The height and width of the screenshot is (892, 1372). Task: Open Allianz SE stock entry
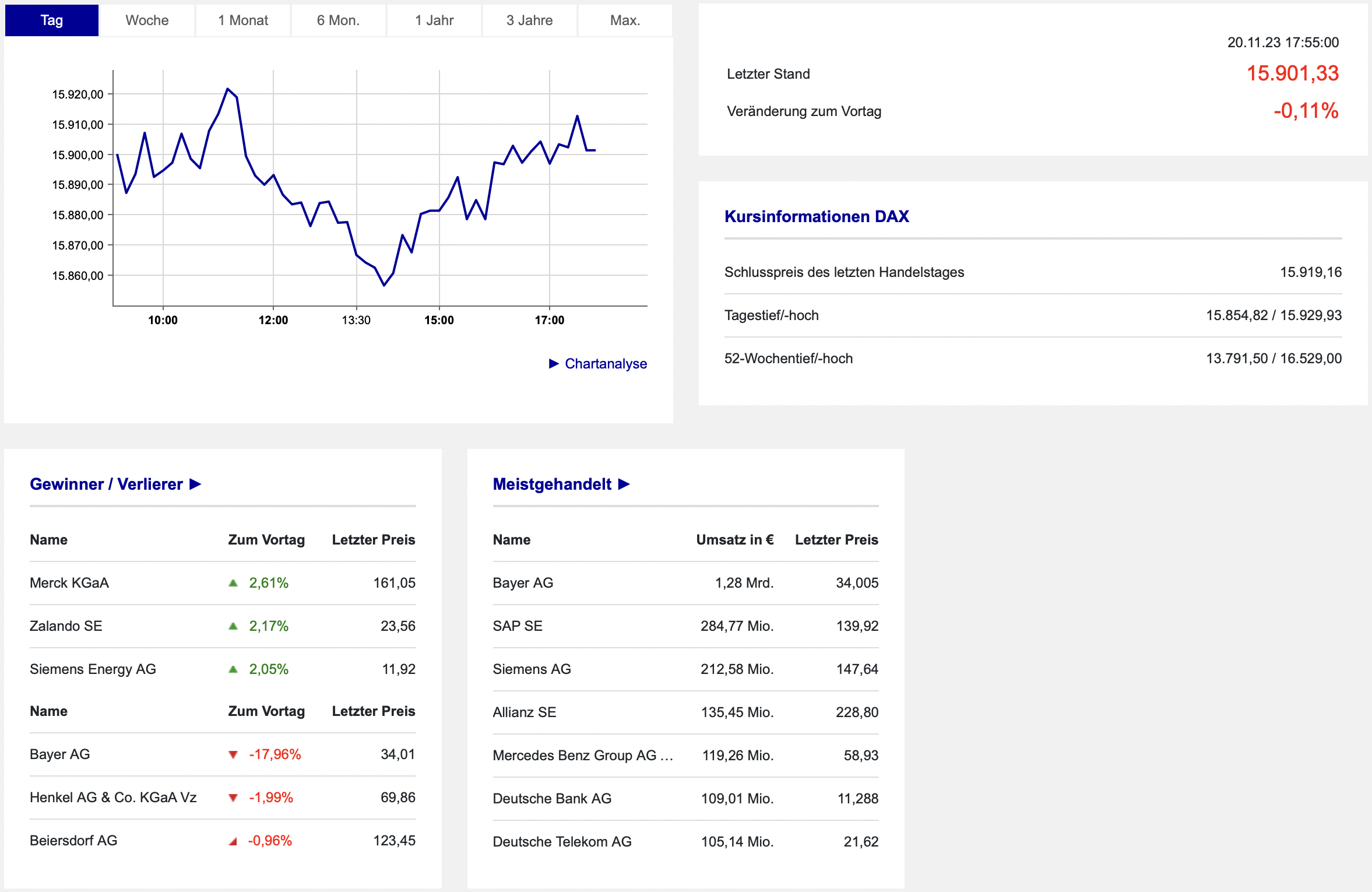(x=525, y=712)
